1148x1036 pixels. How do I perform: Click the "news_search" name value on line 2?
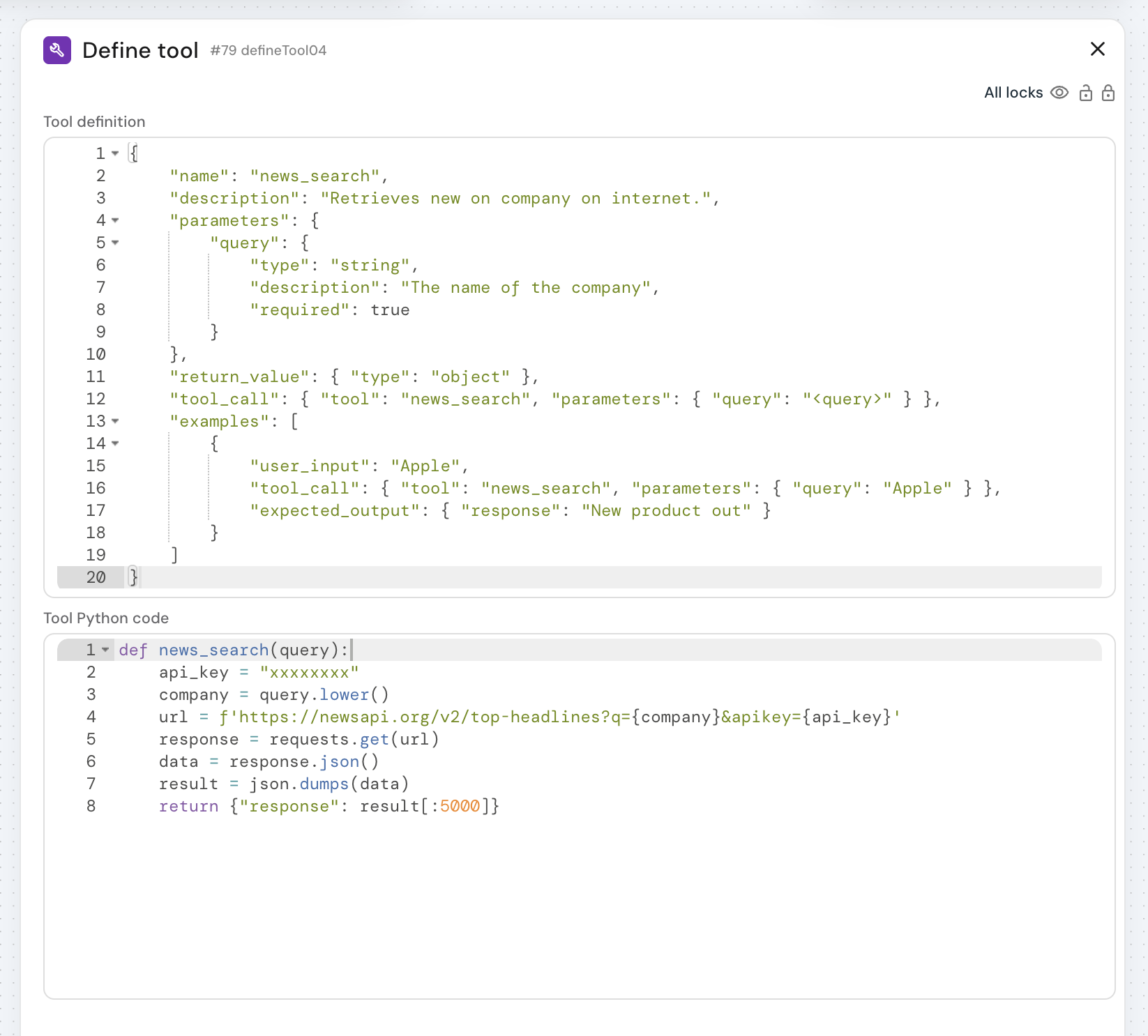315,176
